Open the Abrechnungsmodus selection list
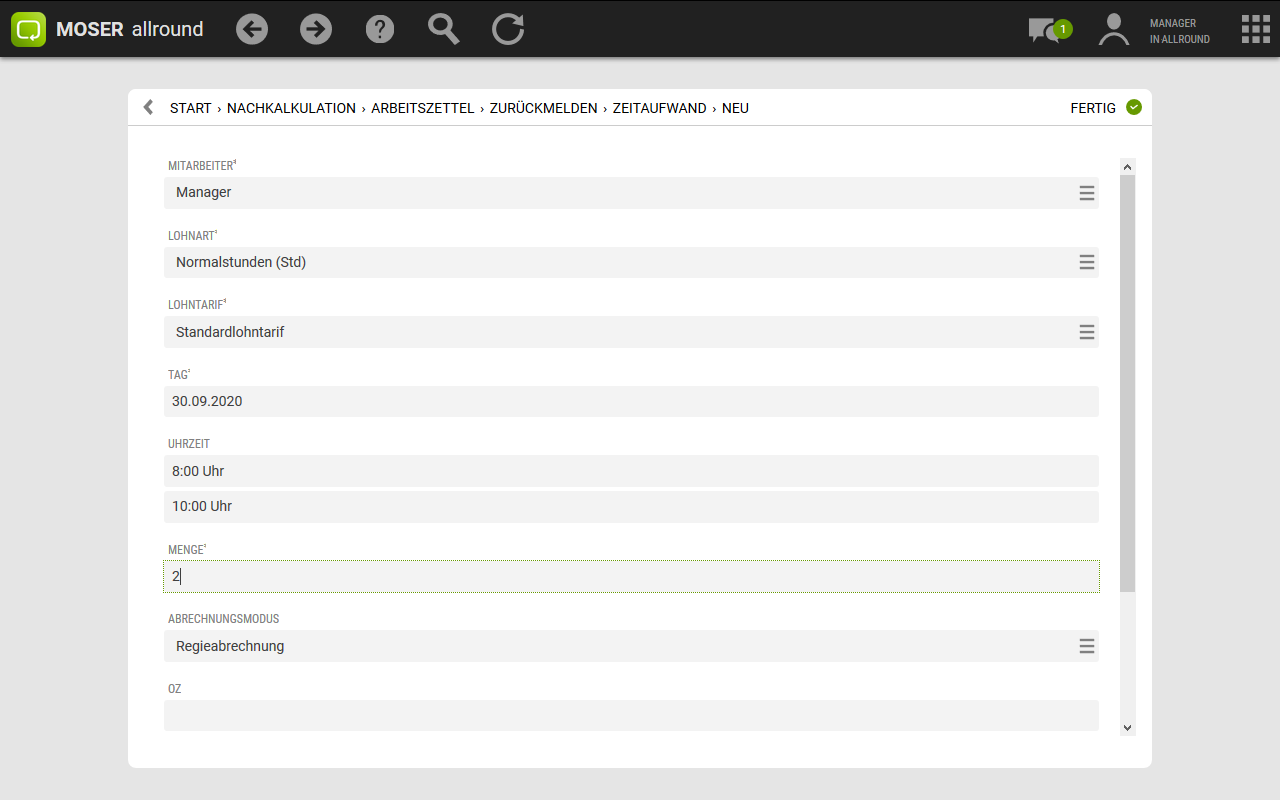Viewport: 1280px width, 800px height. tap(1087, 646)
